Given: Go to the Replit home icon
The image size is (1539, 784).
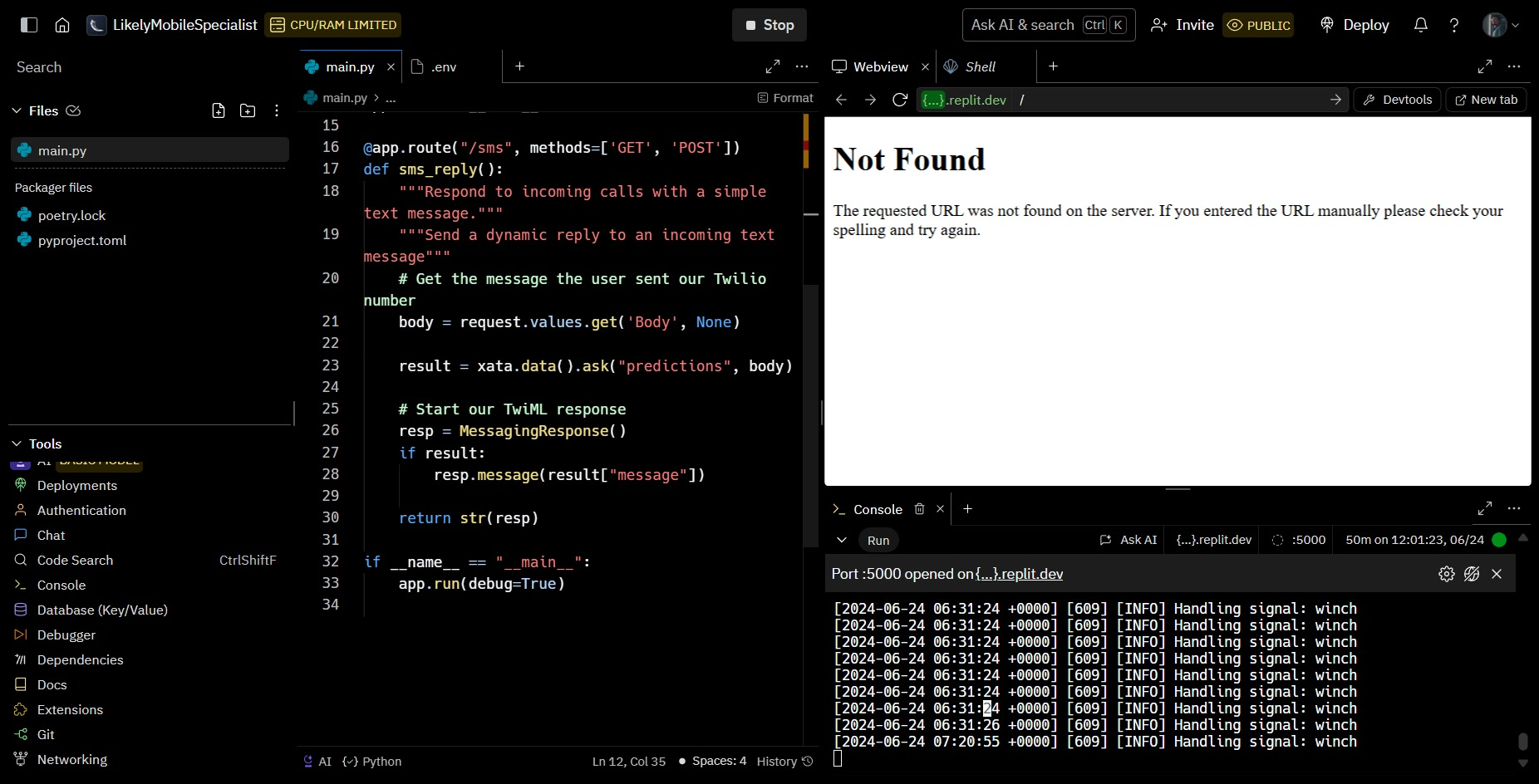Looking at the screenshot, I should [62, 25].
